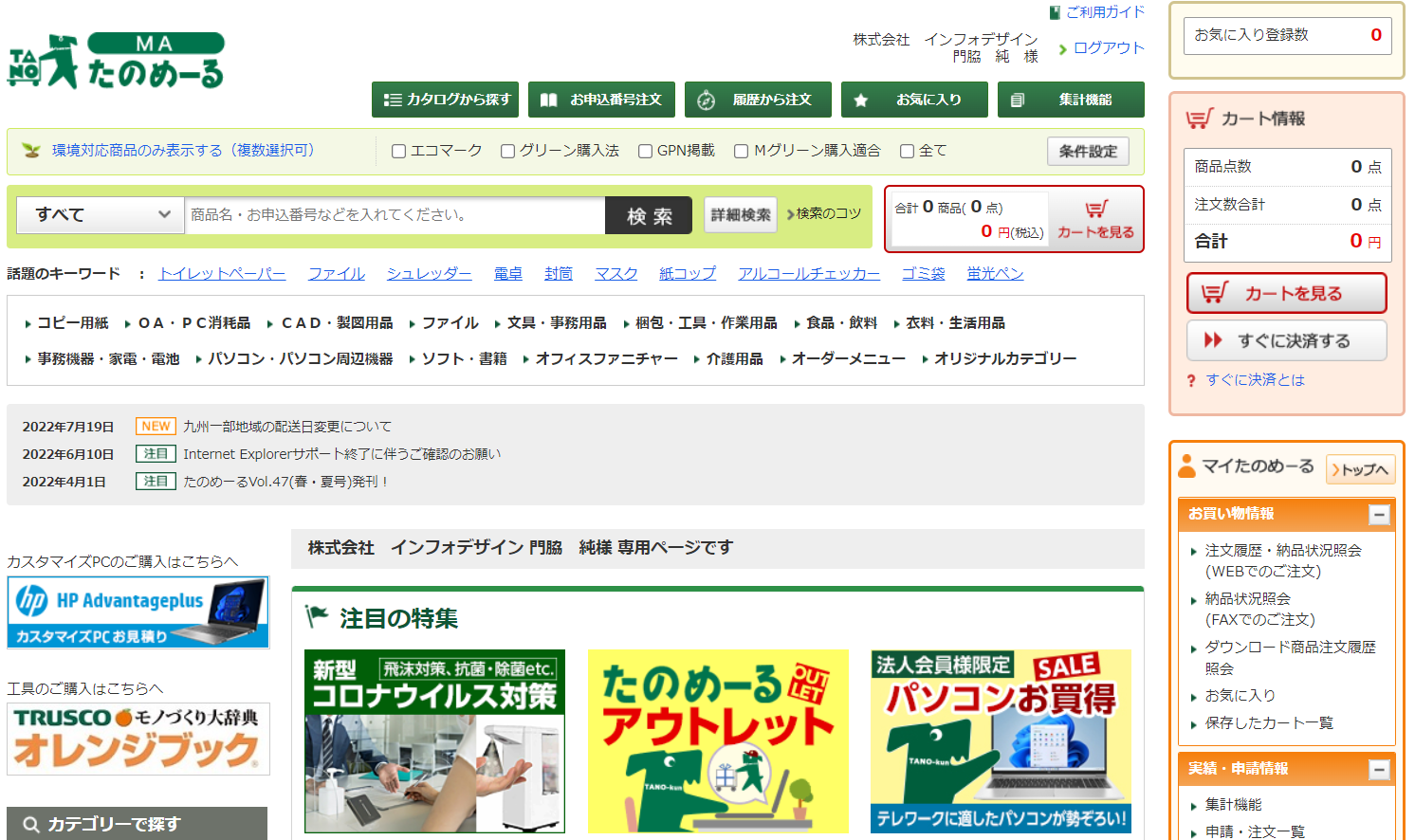Viewport: 1415px width, 840px height.
Task: Collapse the お買い物情報 section
Action: [x=1379, y=514]
